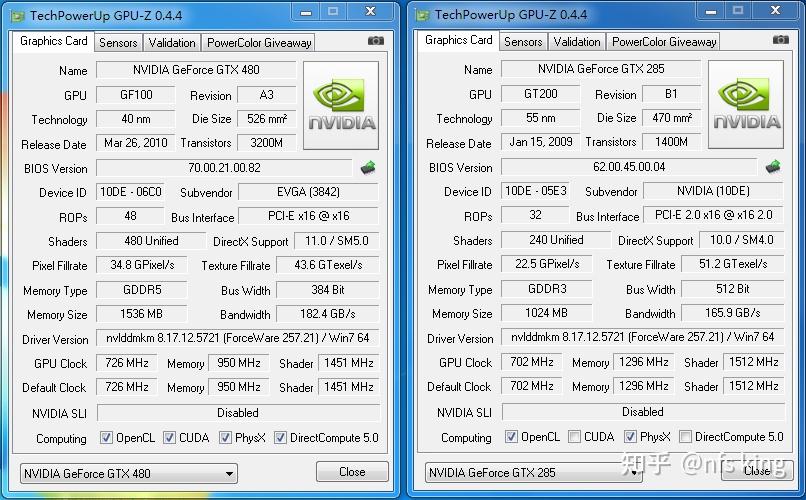Close GTX 480 window with title bar X
This screenshot has width=806, height=500.
pos(371,12)
